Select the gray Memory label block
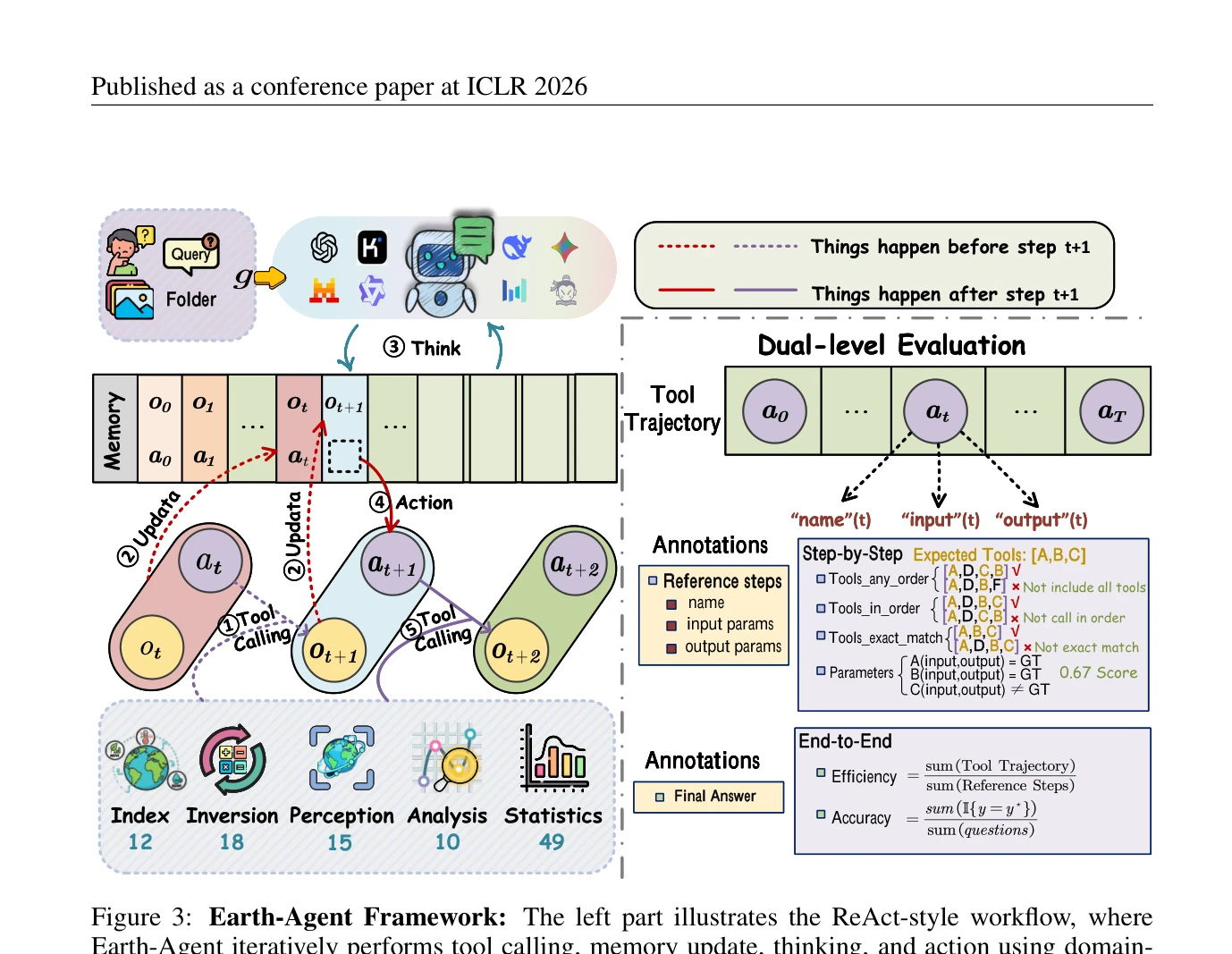1232x954 pixels. pyautogui.click(x=115, y=429)
